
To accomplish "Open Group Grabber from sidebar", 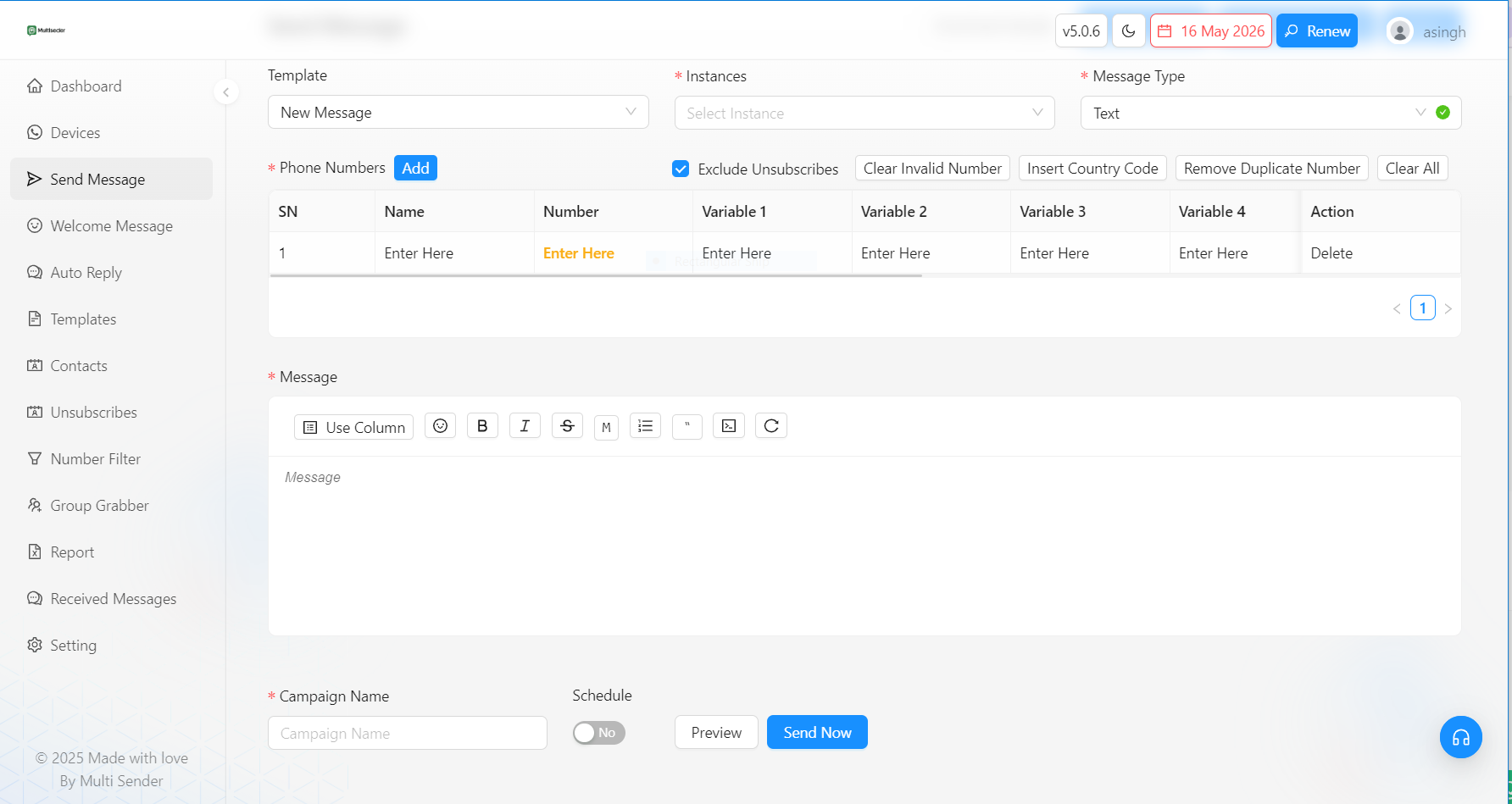I will [99, 506].
